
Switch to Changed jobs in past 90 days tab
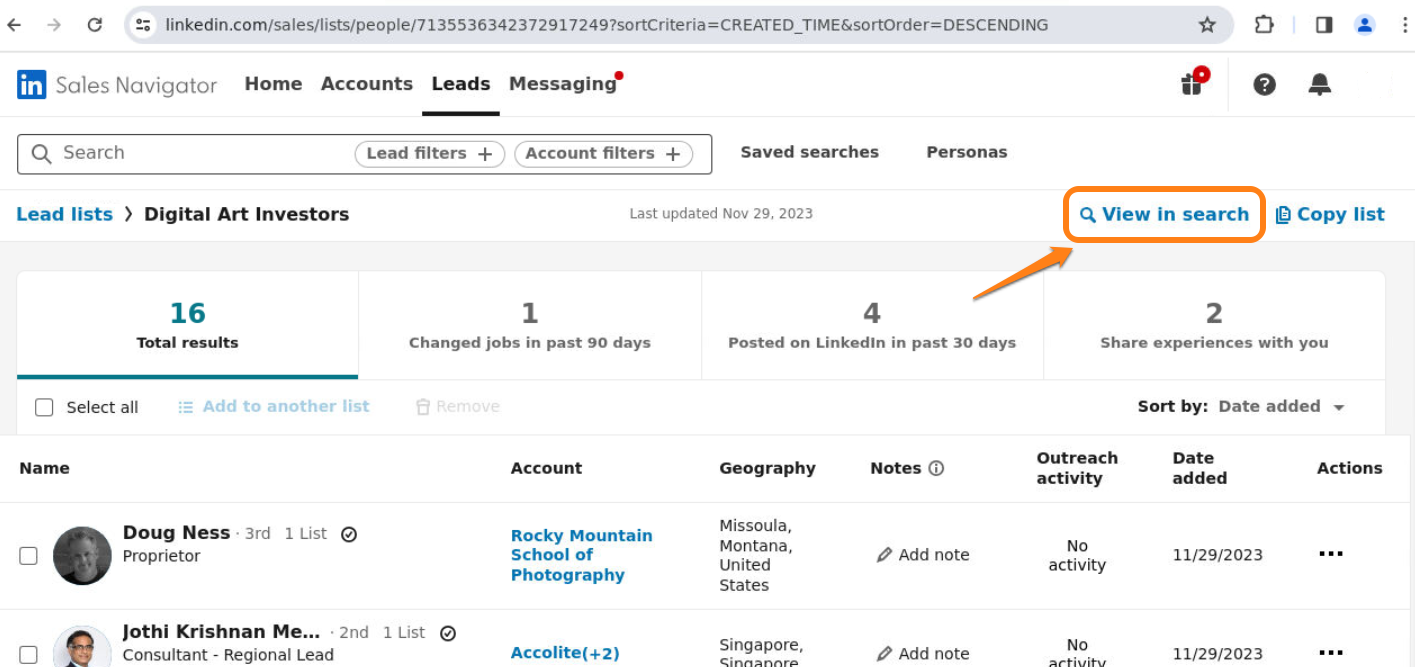(529, 326)
